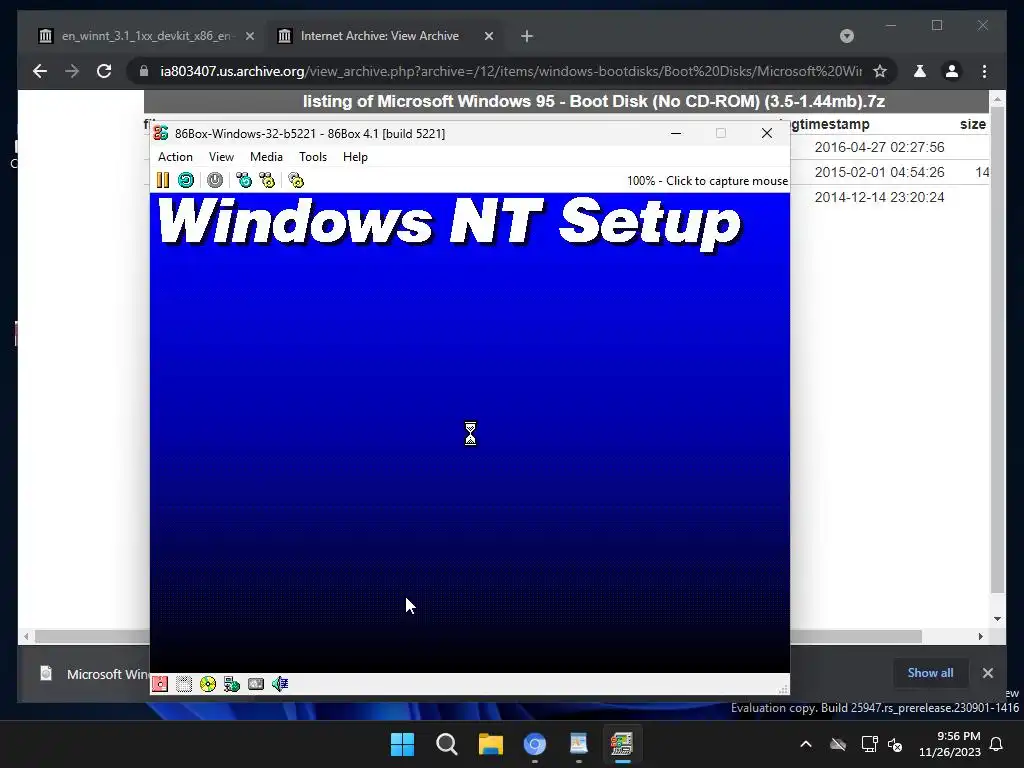
Task: Open the Tools menu in 86Box
Action: [x=313, y=157]
